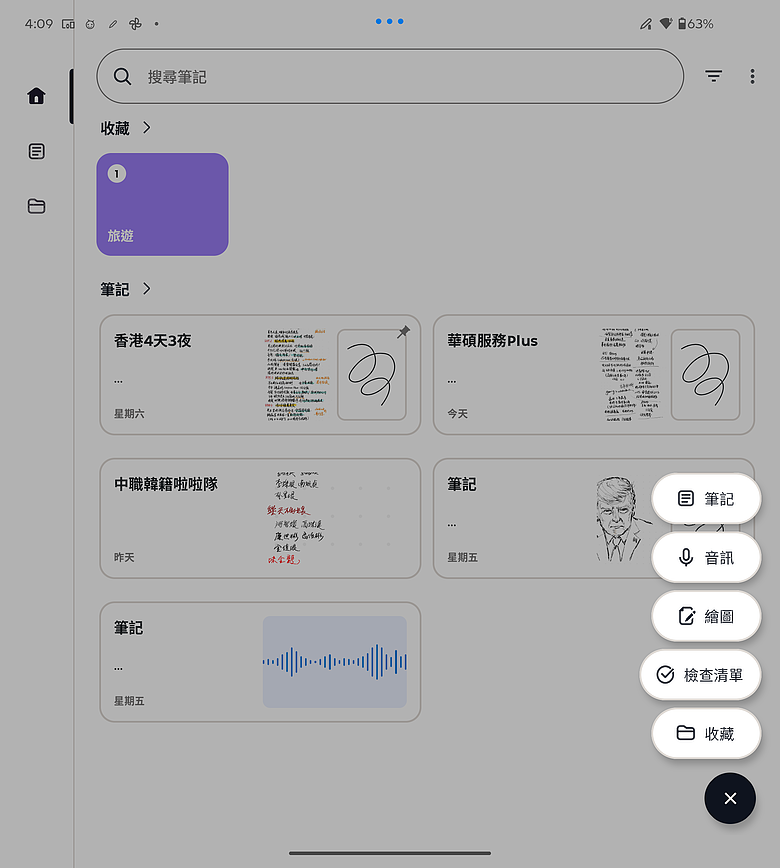Open the sort filter icon

(x=714, y=76)
